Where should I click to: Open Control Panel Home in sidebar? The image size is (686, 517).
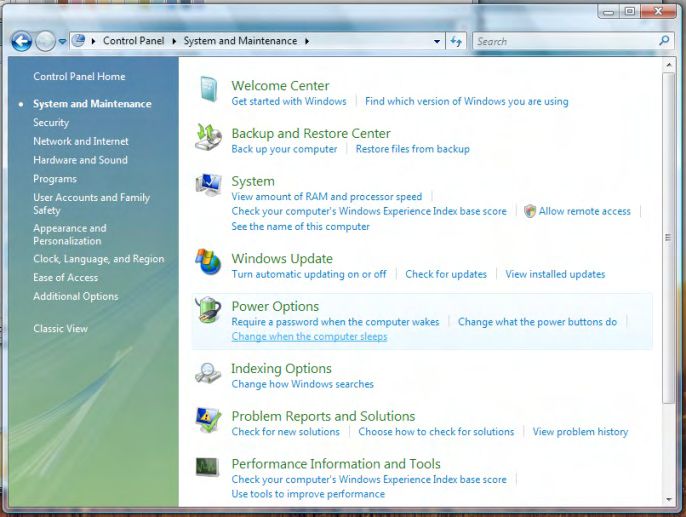click(x=79, y=77)
